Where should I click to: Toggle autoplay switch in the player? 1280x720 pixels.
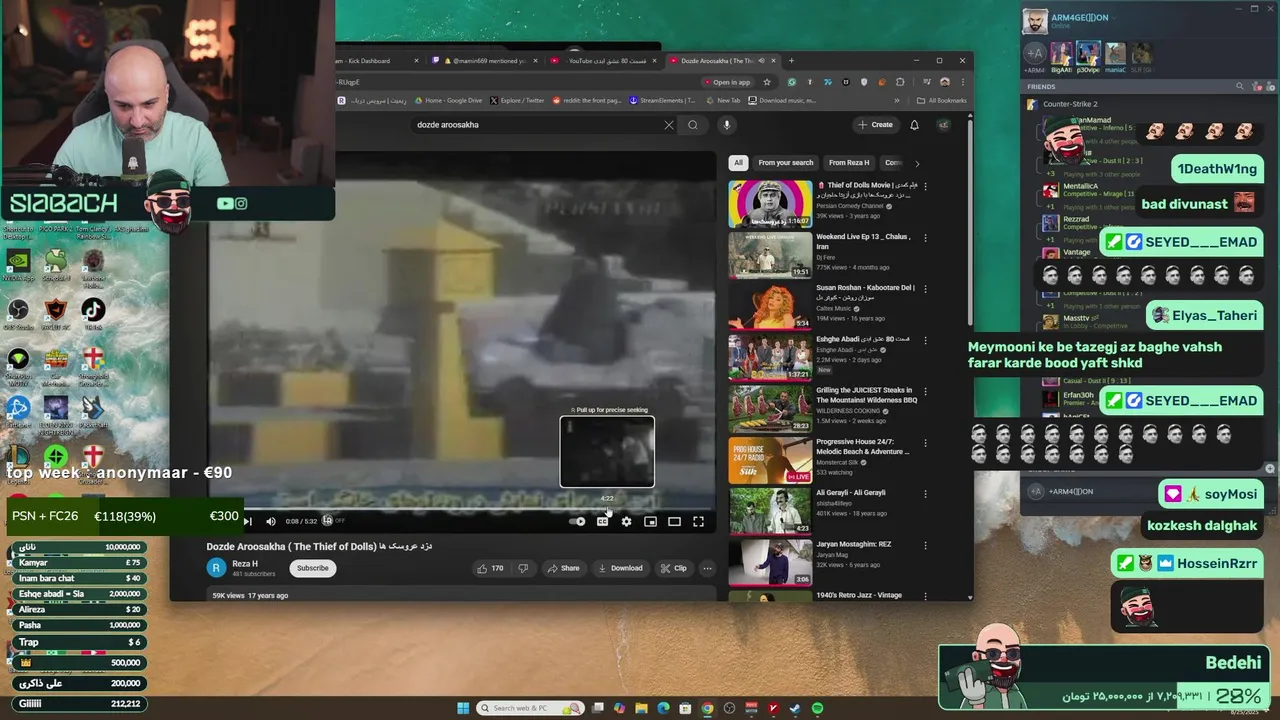577,521
